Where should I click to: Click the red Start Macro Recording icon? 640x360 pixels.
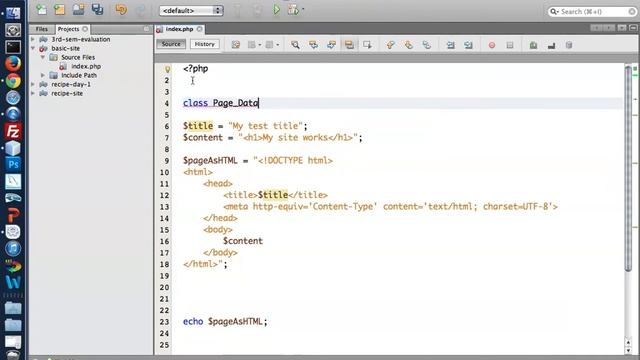pos(492,45)
